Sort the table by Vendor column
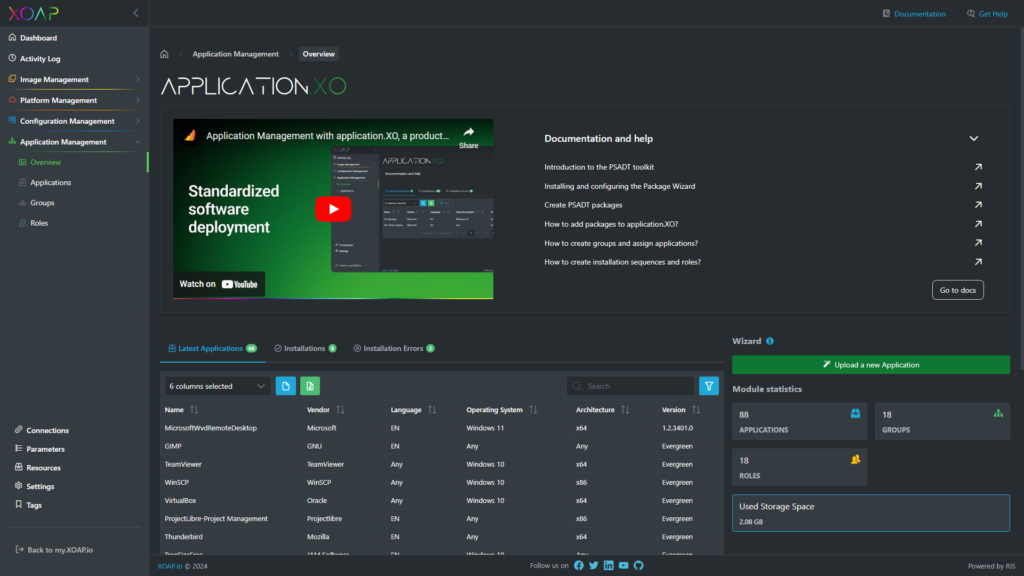 pos(340,410)
